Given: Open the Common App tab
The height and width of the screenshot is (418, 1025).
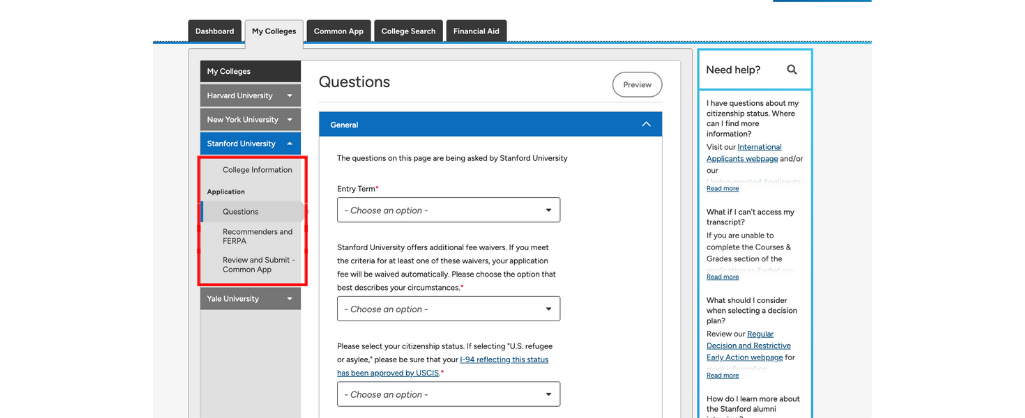Looking at the screenshot, I should click(x=339, y=31).
